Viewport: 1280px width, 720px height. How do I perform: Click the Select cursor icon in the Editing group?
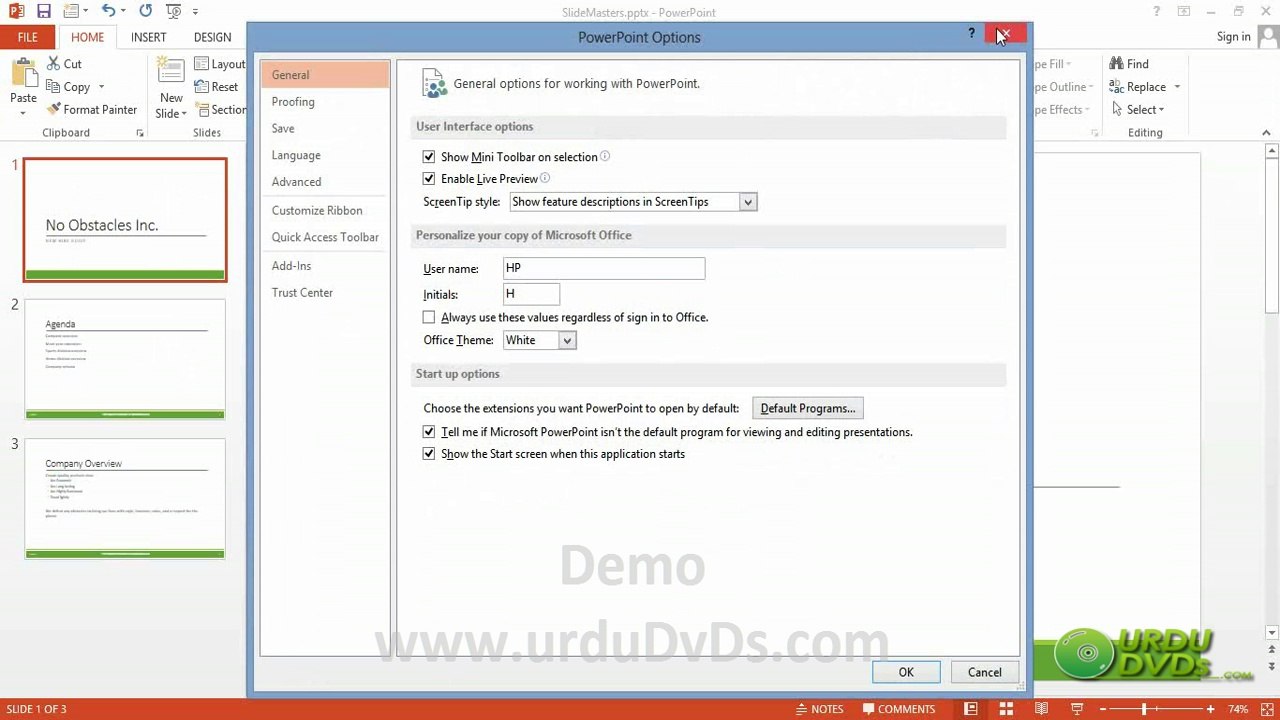1116,110
